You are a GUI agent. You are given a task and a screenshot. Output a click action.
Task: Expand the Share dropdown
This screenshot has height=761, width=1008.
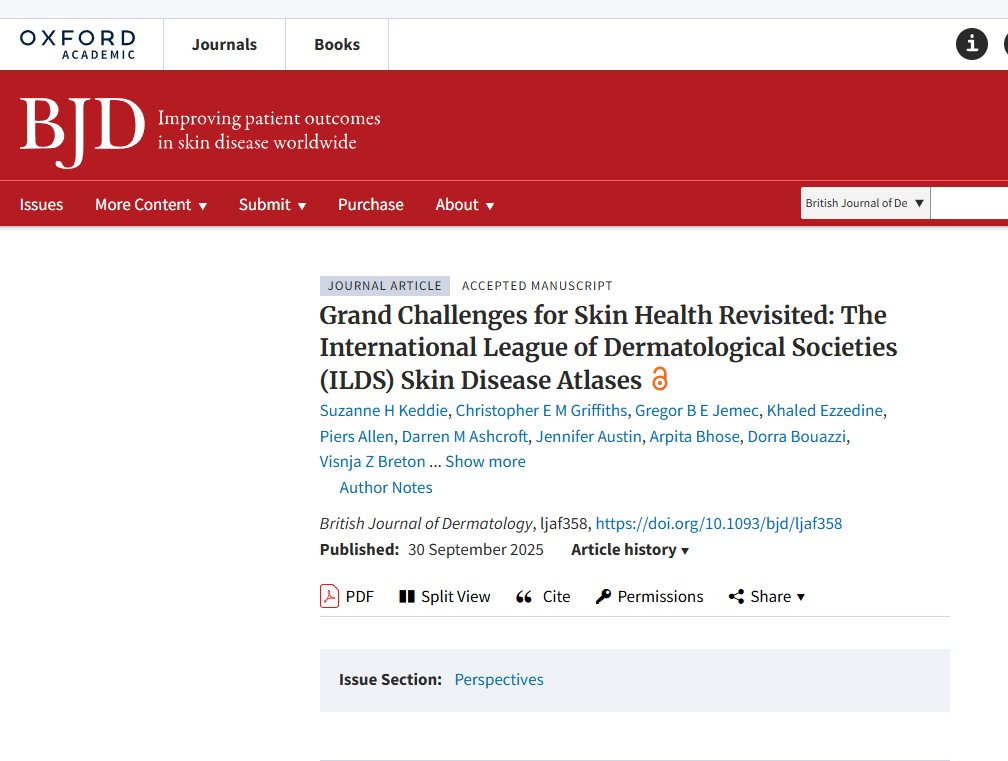(767, 597)
